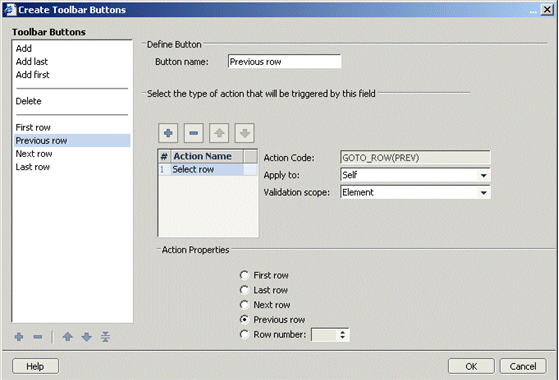The width and height of the screenshot is (559, 380).
Task: Click the # column header in the action table
Action: (x=164, y=156)
